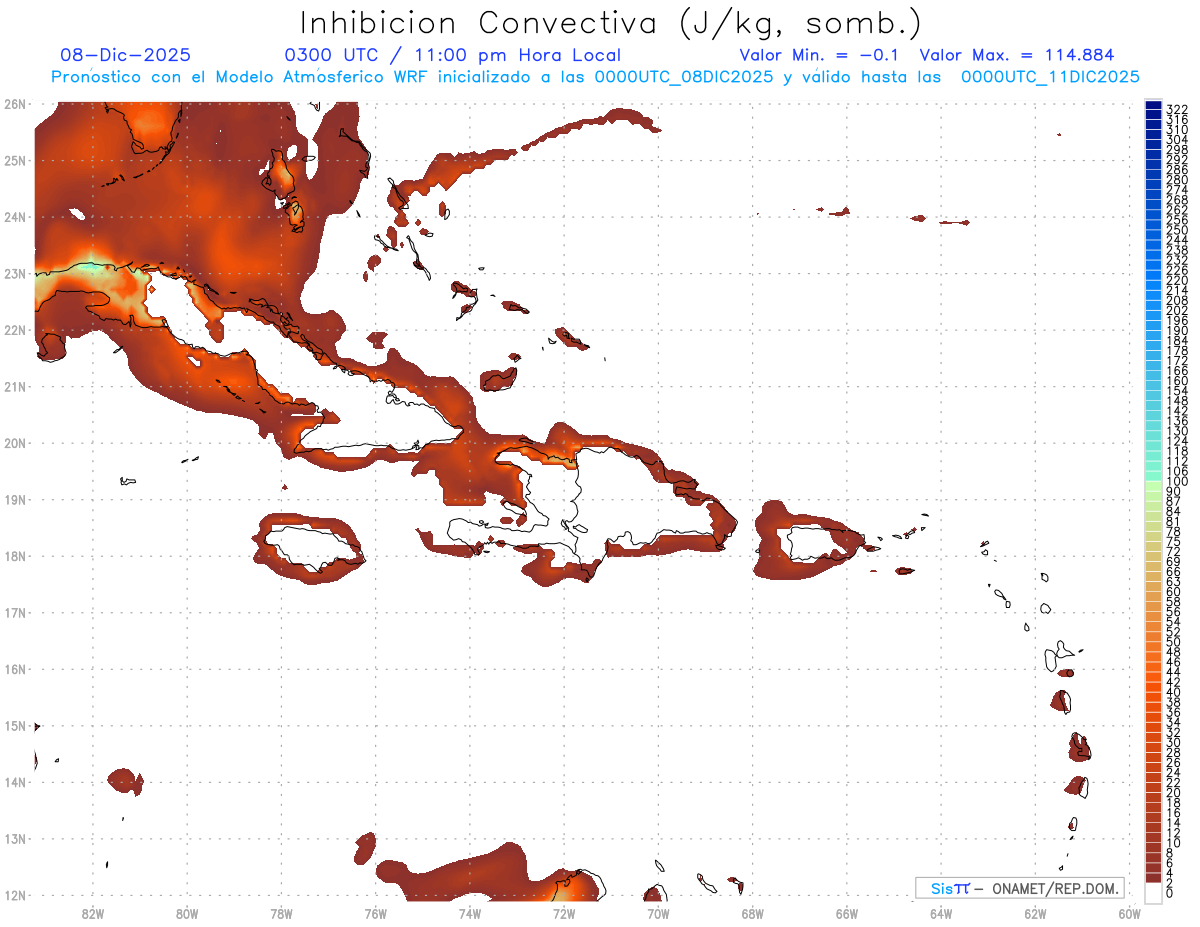Click the 14N latitude axis label
The image size is (1200, 927).
pyautogui.click(x=14, y=782)
